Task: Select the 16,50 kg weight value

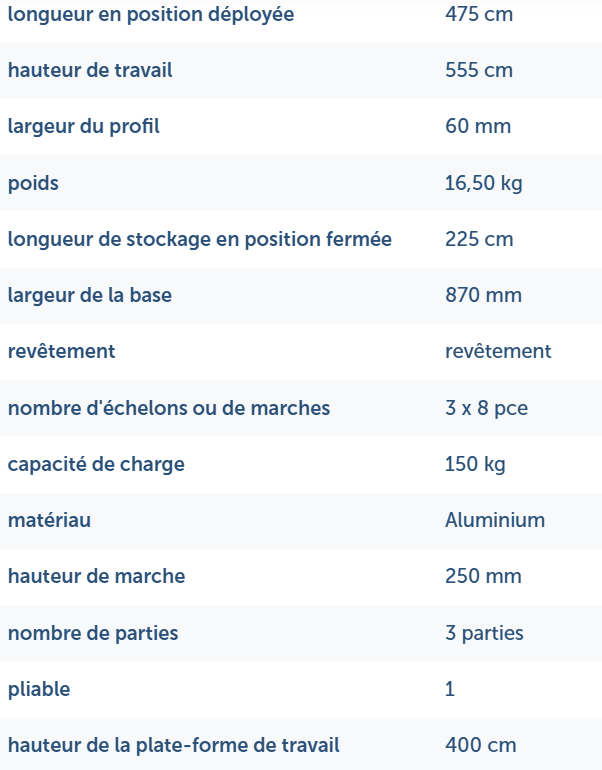Action: click(x=484, y=183)
